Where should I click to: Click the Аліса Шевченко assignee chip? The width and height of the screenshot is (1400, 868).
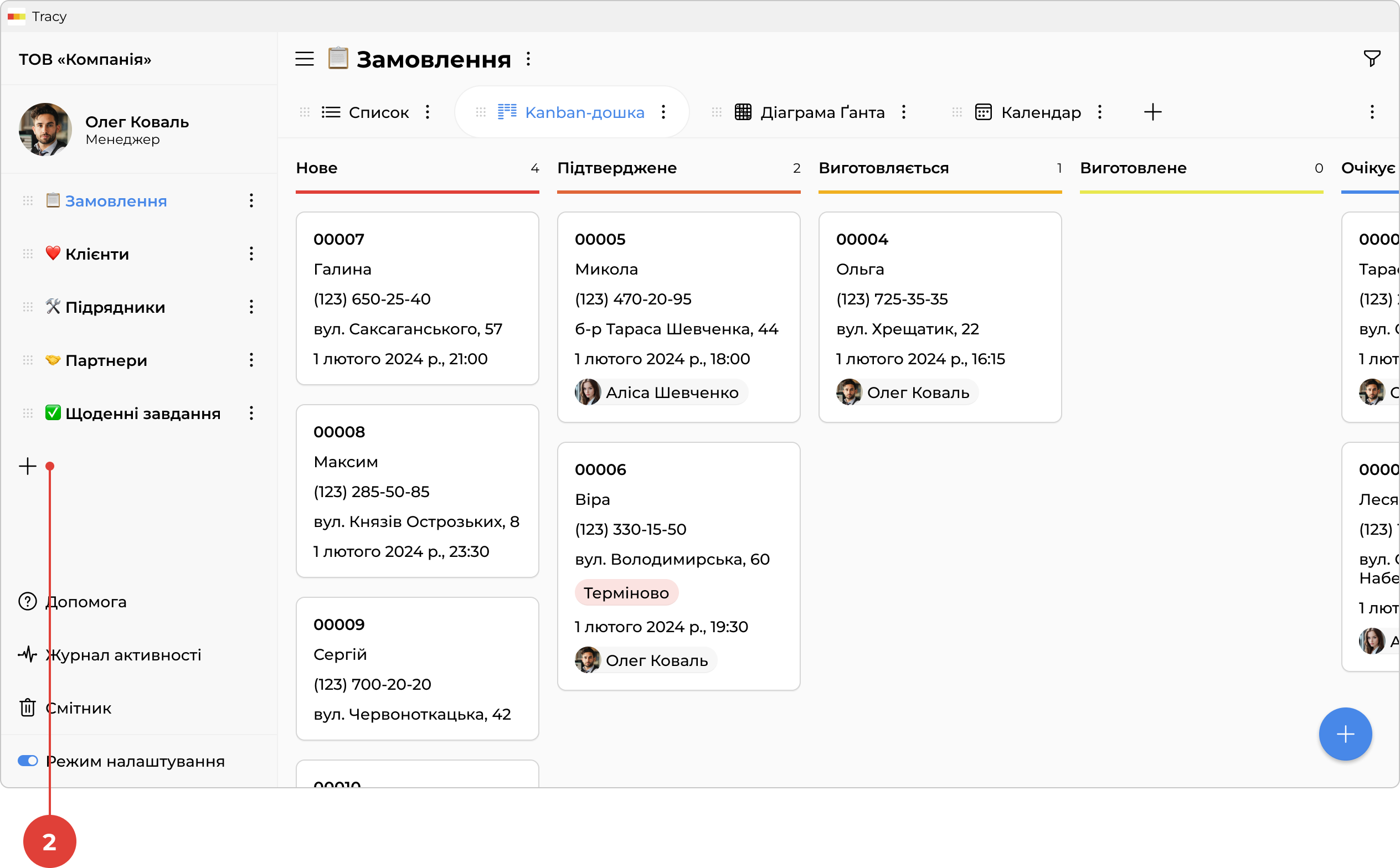pyautogui.click(x=661, y=392)
